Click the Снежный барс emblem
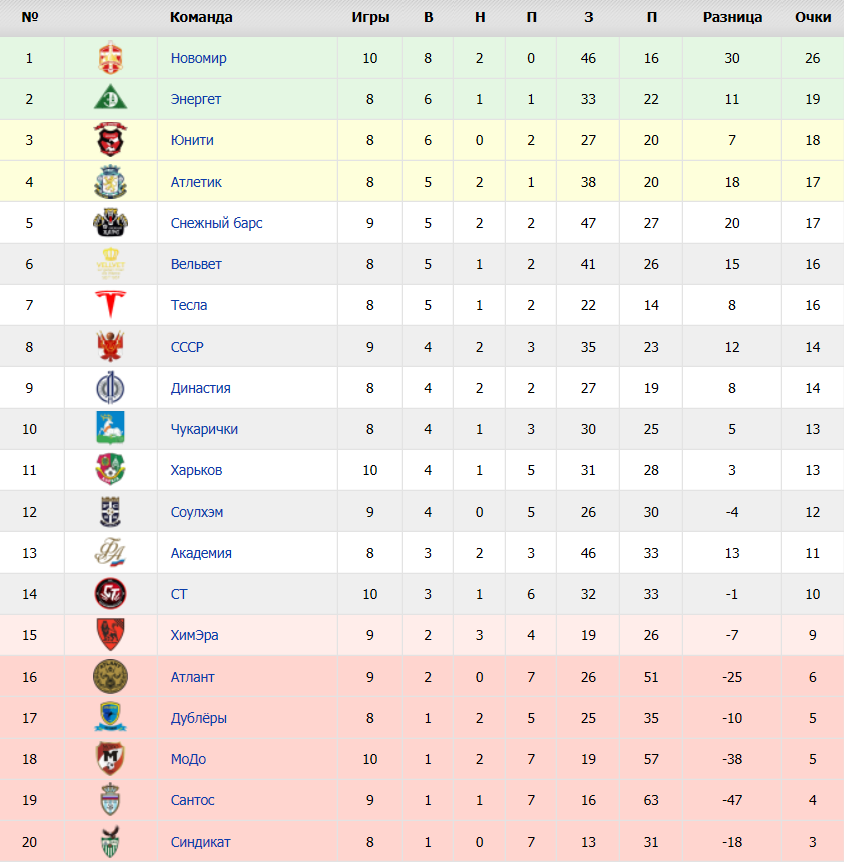This screenshot has height=862, width=844. 111,223
